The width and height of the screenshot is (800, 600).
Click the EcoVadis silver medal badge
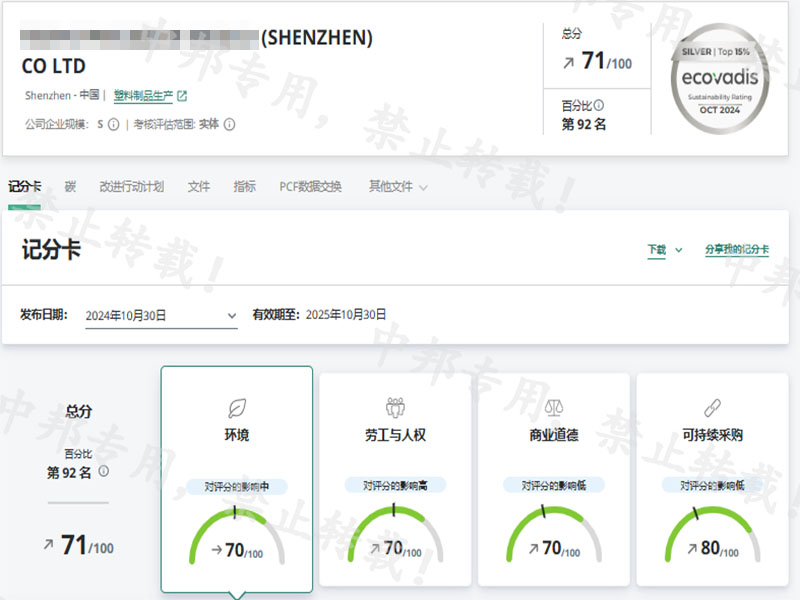click(x=718, y=80)
